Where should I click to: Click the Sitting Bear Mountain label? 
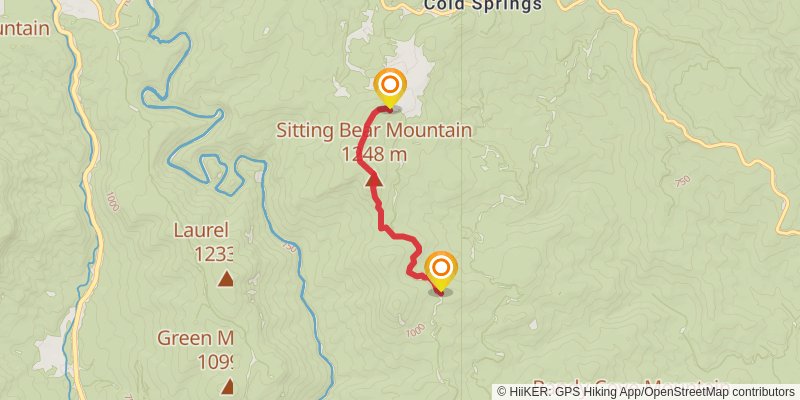coord(374,131)
